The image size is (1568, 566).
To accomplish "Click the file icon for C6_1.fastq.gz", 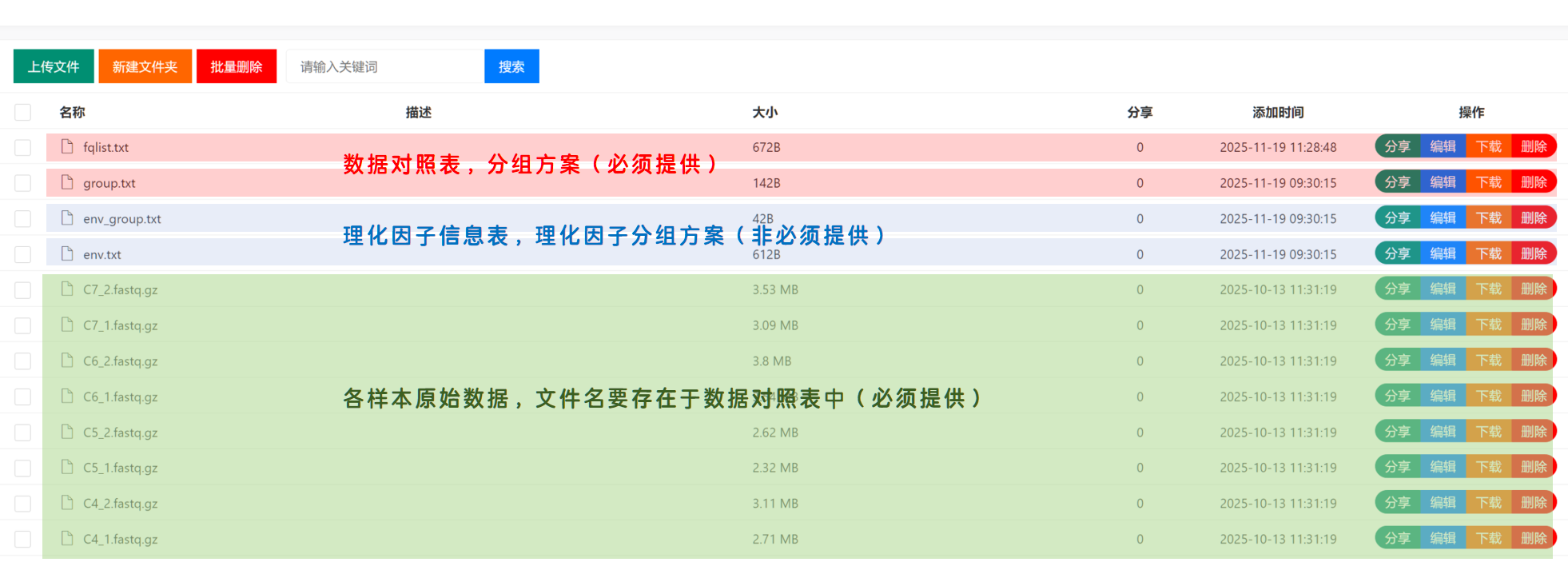I will [68, 397].
